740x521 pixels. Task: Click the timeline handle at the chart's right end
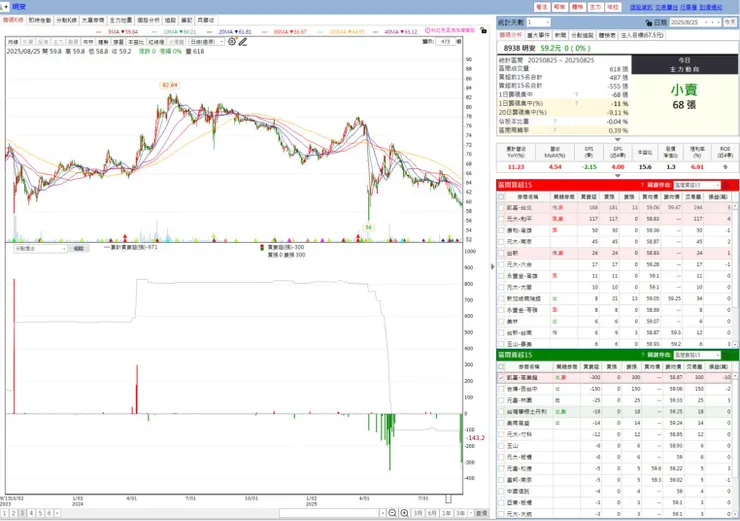click(448, 499)
